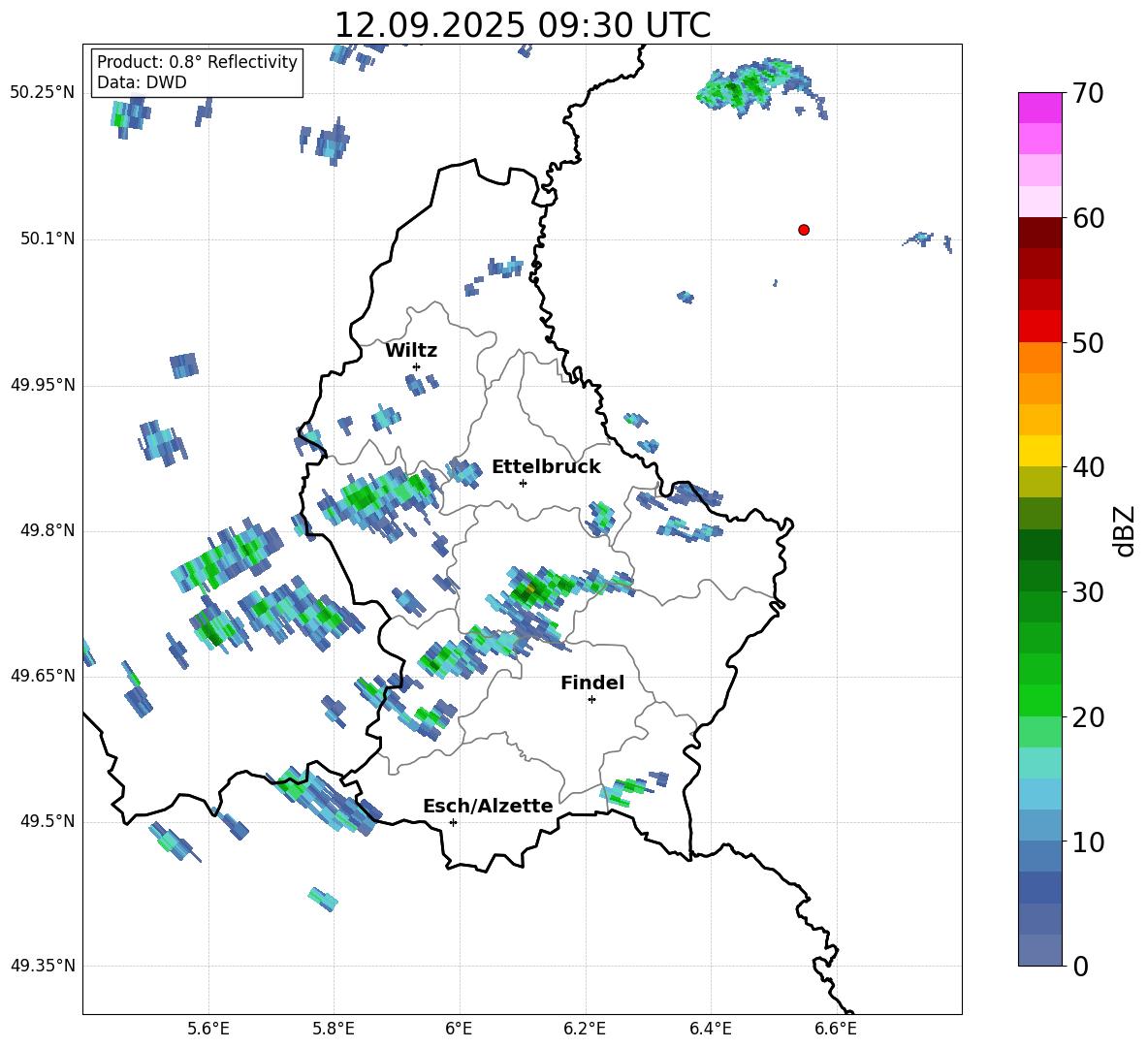
Task: Click the 12.09.2025 09:30 UTC title
Action: point(522,26)
